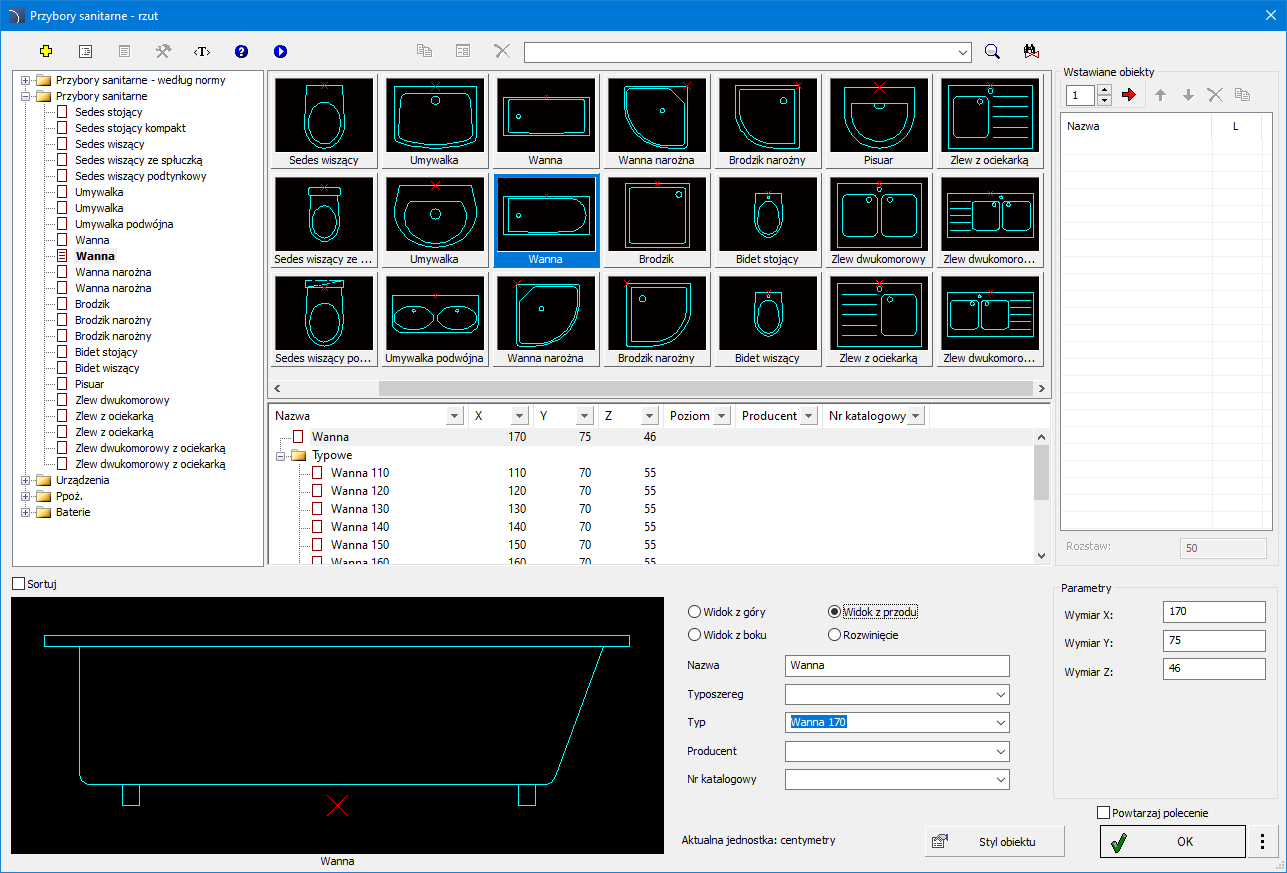Image resolution: width=1287 pixels, height=873 pixels.
Task: Click the blue play arrow icon
Action: click(x=280, y=51)
